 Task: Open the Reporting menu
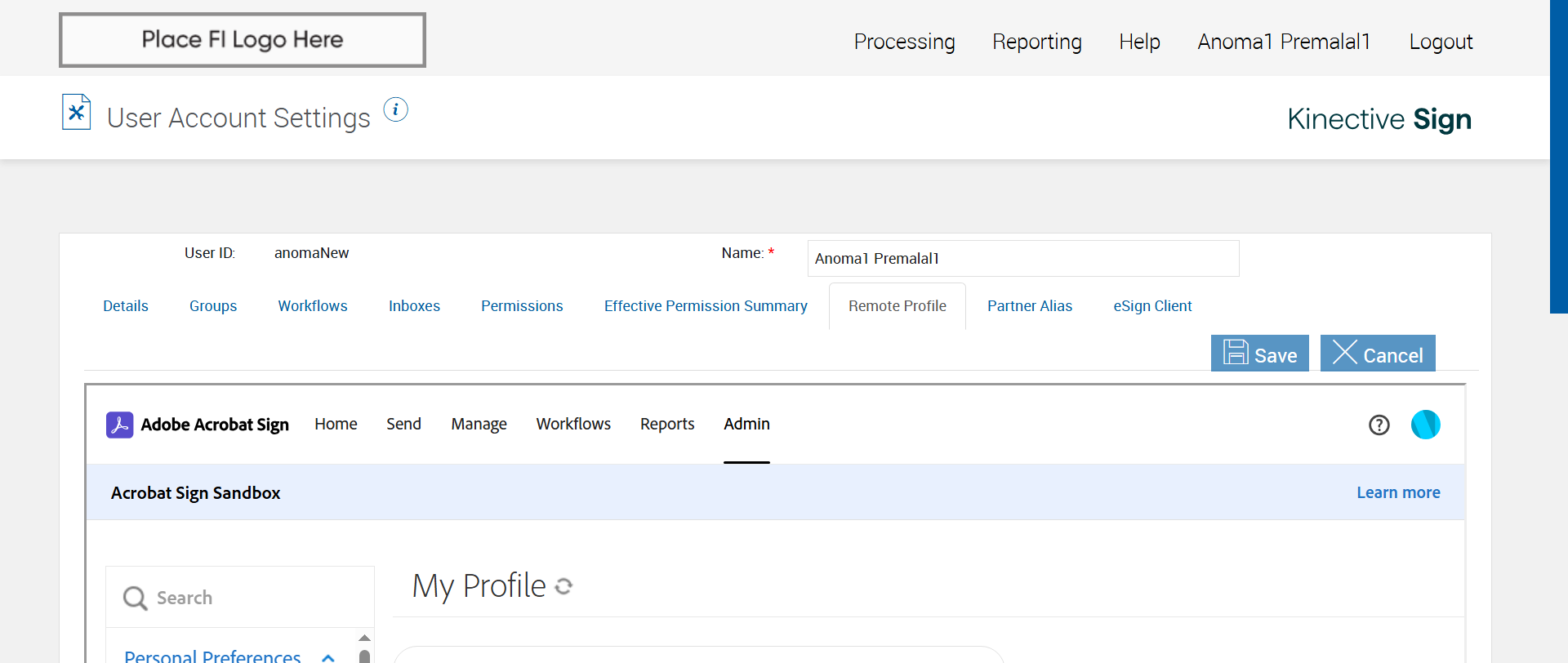coord(1037,42)
